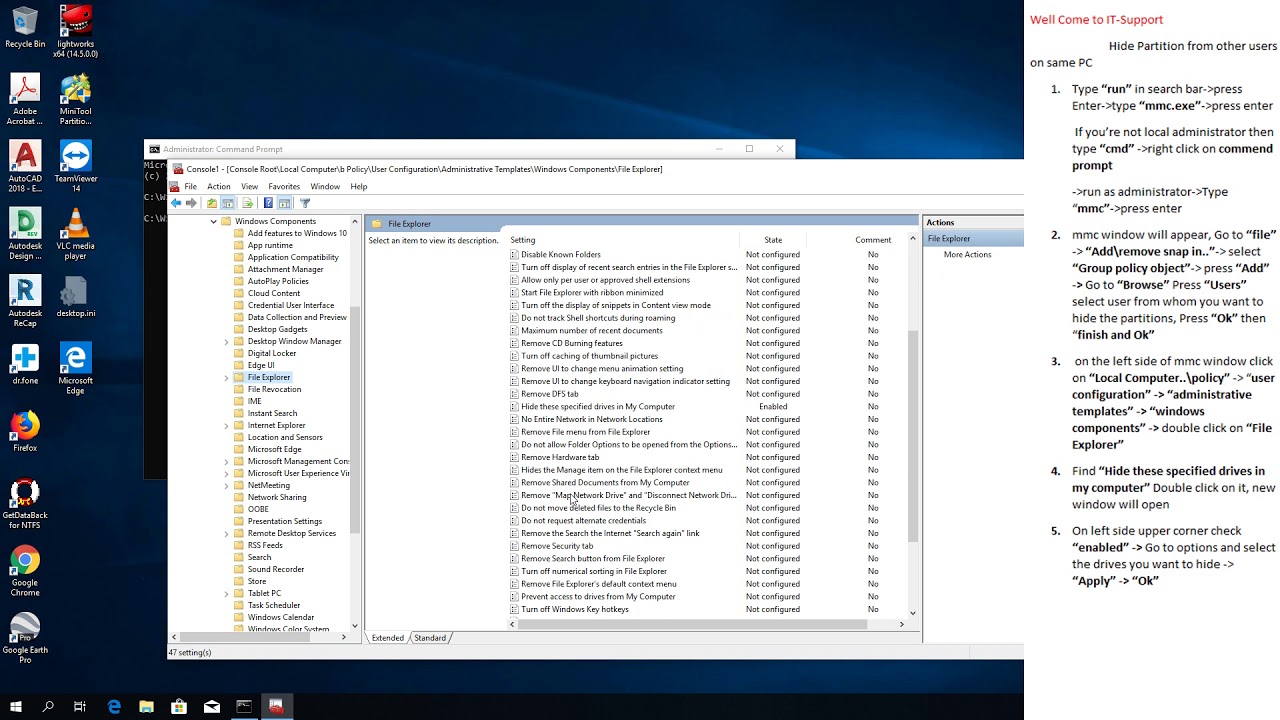This screenshot has width=1280, height=720.
Task: Switch to the Standard tab
Action: (430, 638)
